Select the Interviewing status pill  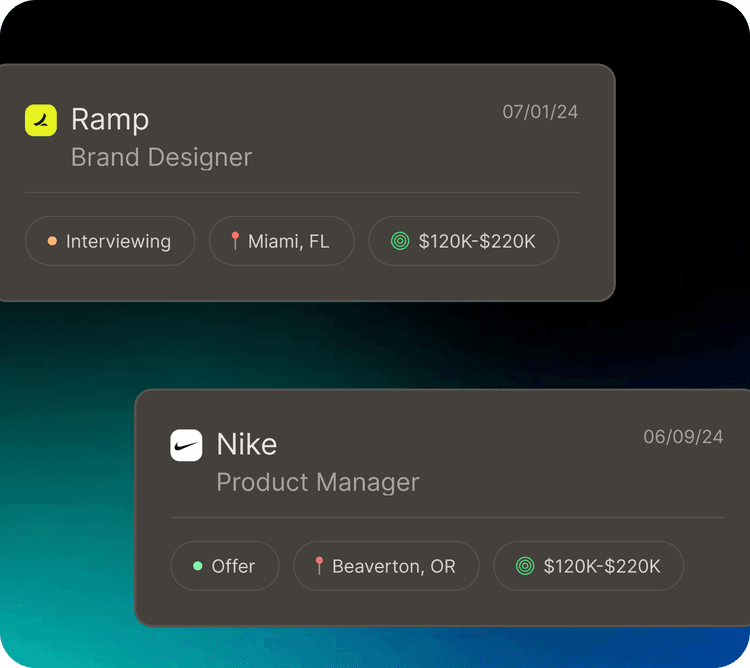point(110,241)
